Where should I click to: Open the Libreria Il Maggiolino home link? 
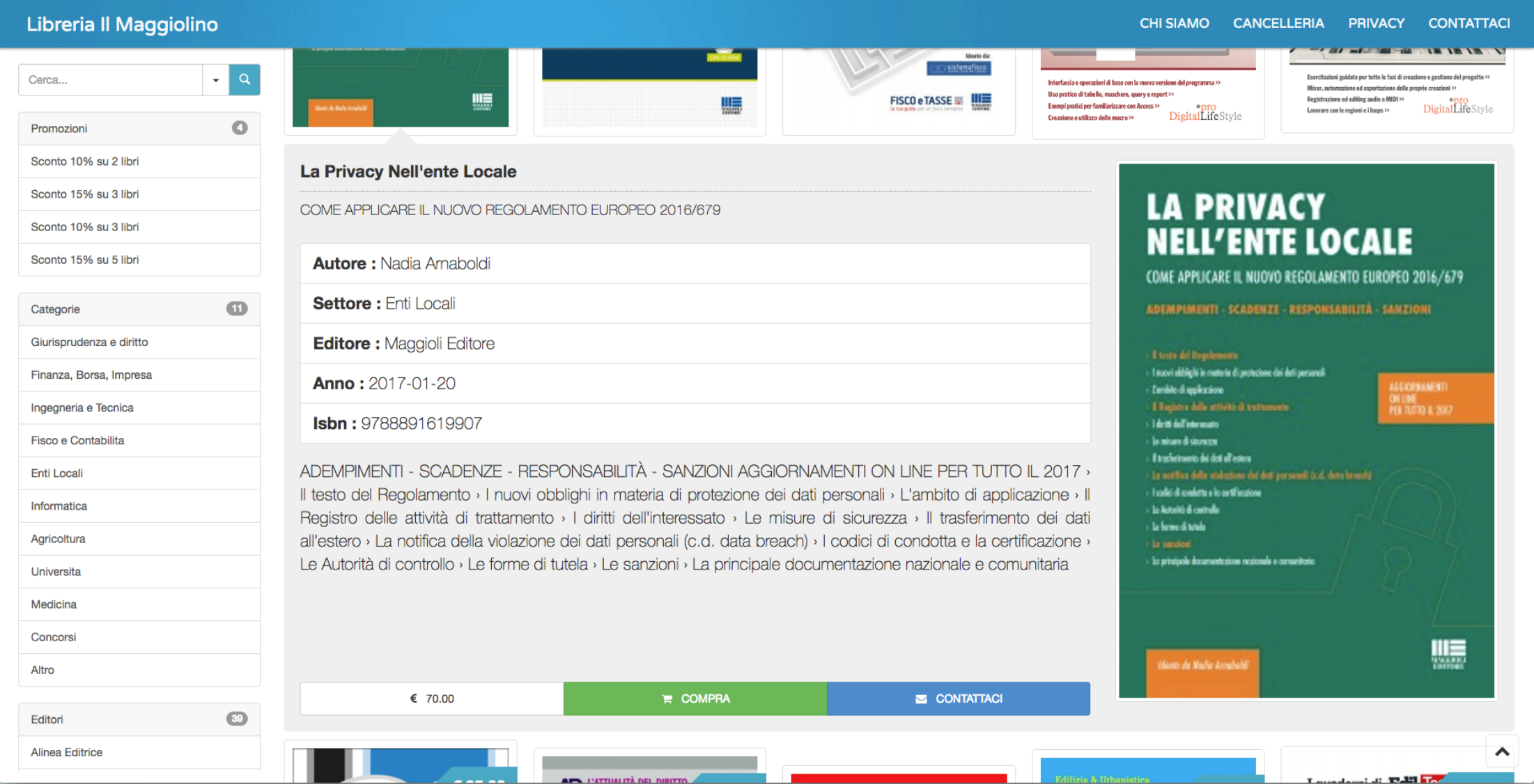tap(122, 24)
